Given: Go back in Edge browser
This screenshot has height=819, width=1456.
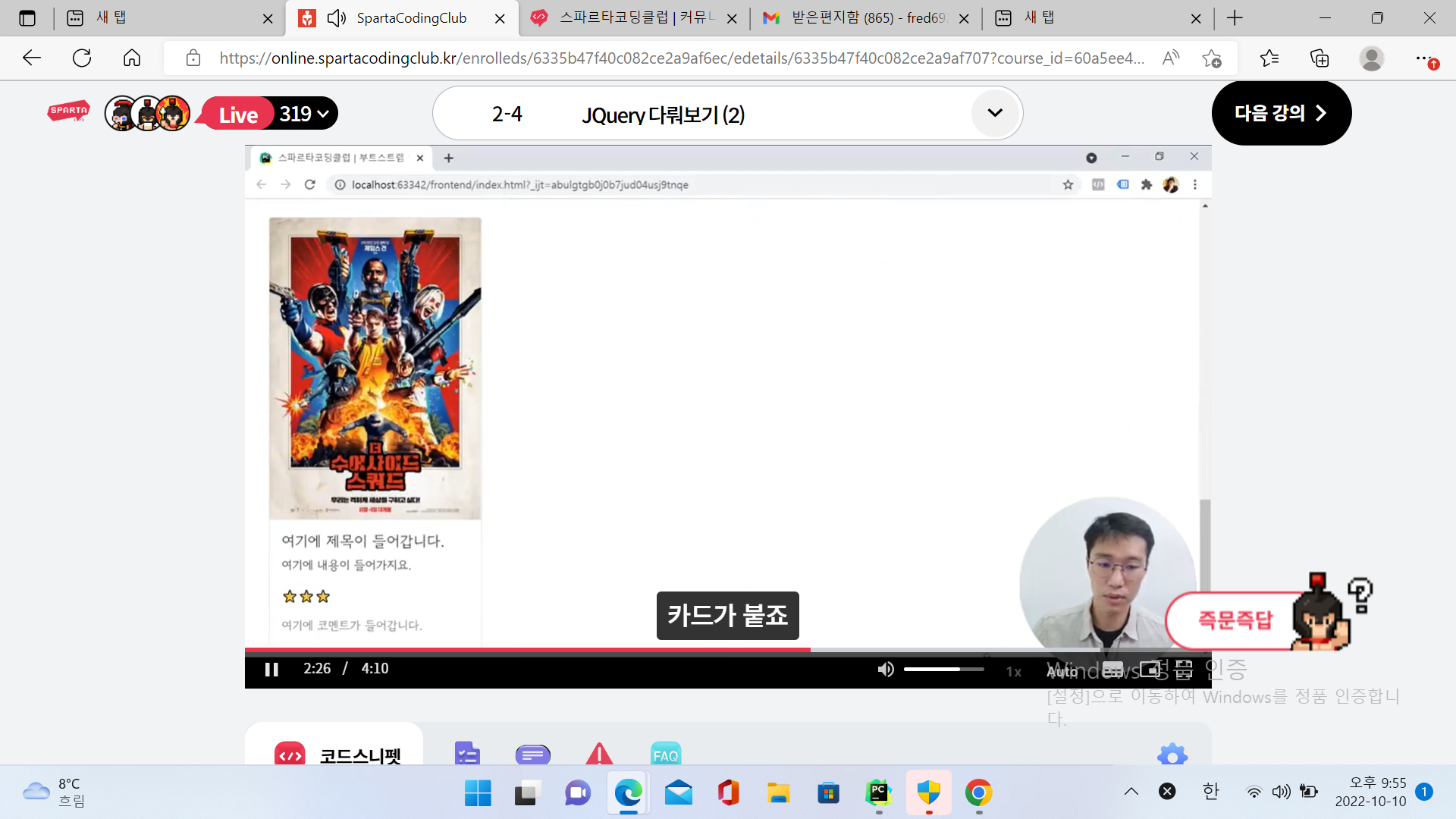Looking at the screenshot, I should pos(32,58).
